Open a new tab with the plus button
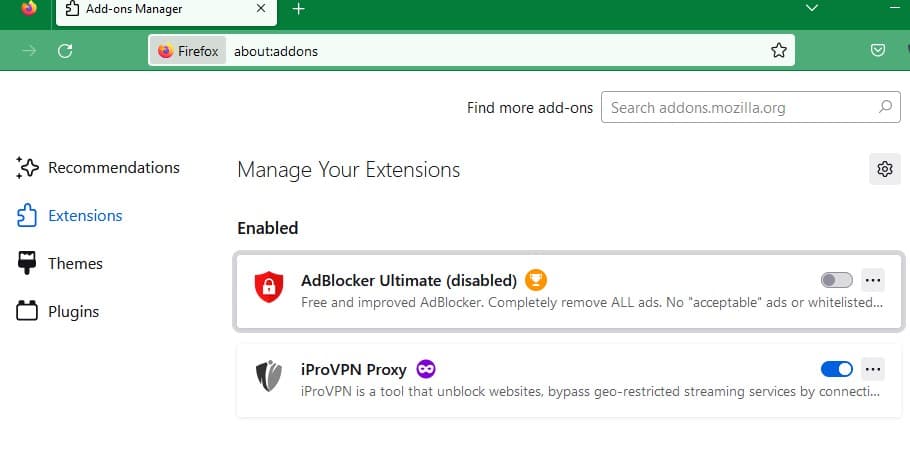The width and height of the screenshot is (910, 450). tap(298, 9)
